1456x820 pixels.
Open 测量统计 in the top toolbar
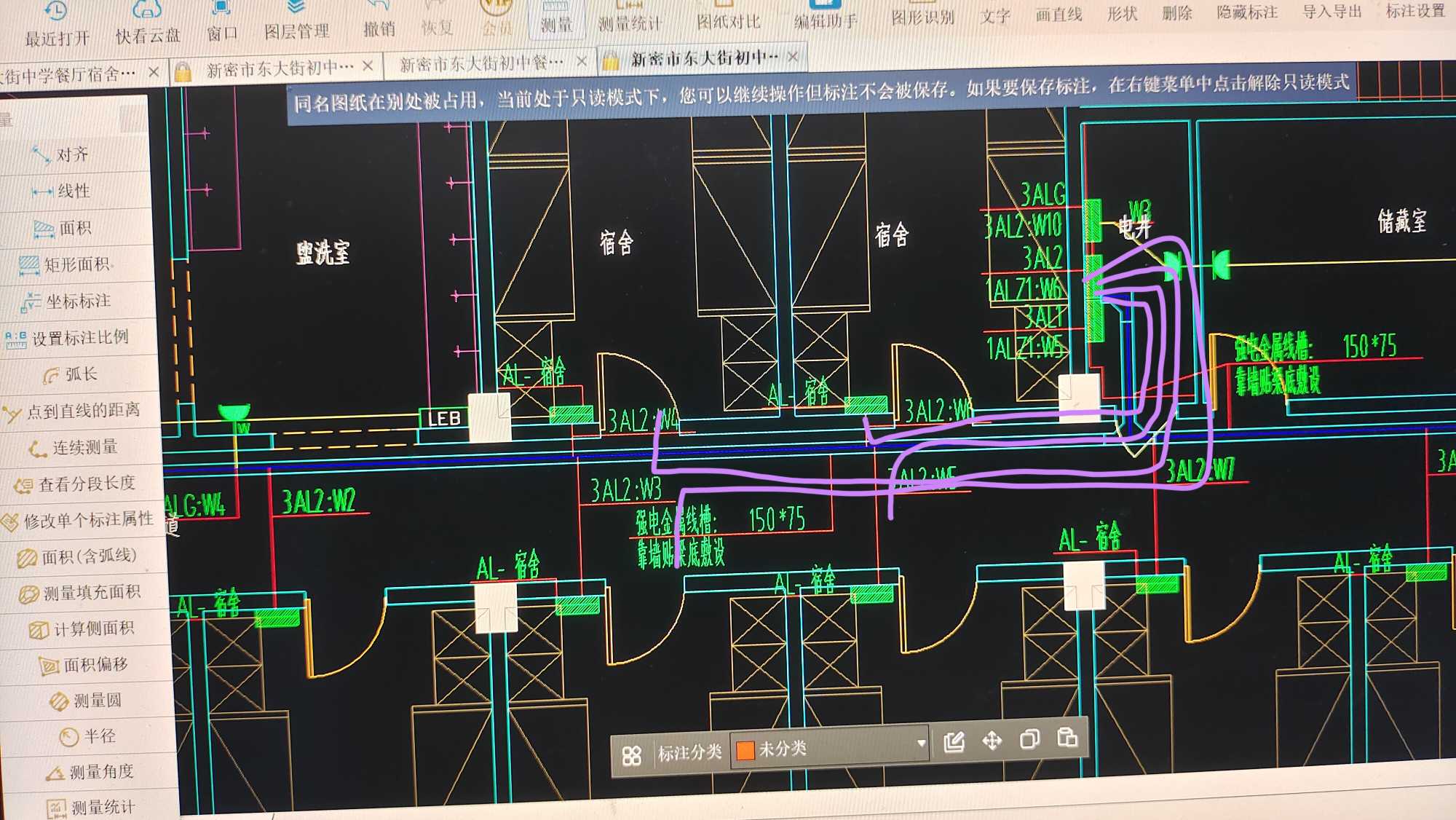(630, 16)
